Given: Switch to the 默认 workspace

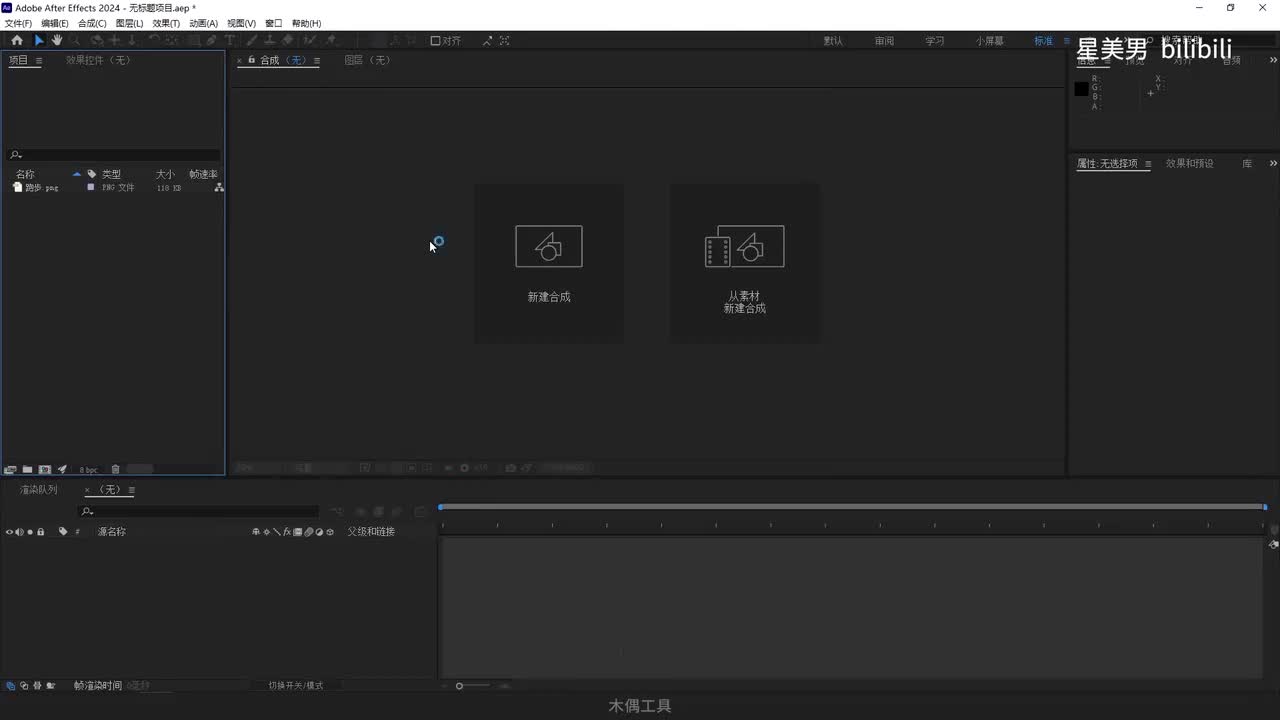Looking at the screenshot, I should click(833, 41).
